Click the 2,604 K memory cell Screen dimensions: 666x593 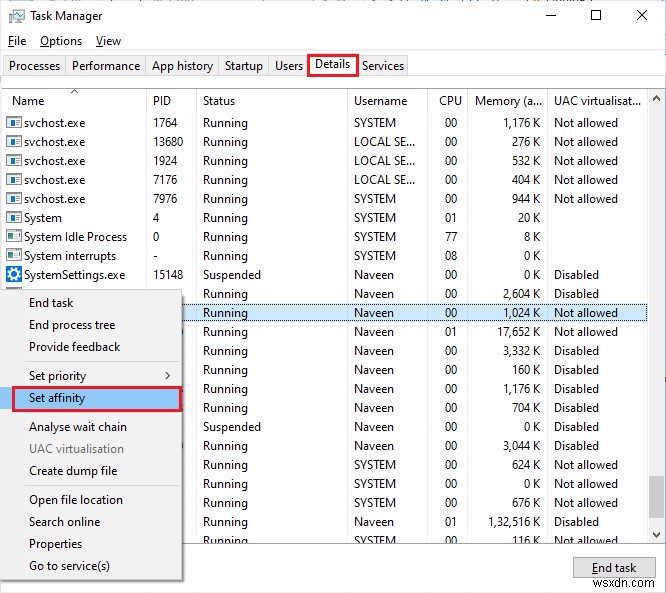pos(522,294)
